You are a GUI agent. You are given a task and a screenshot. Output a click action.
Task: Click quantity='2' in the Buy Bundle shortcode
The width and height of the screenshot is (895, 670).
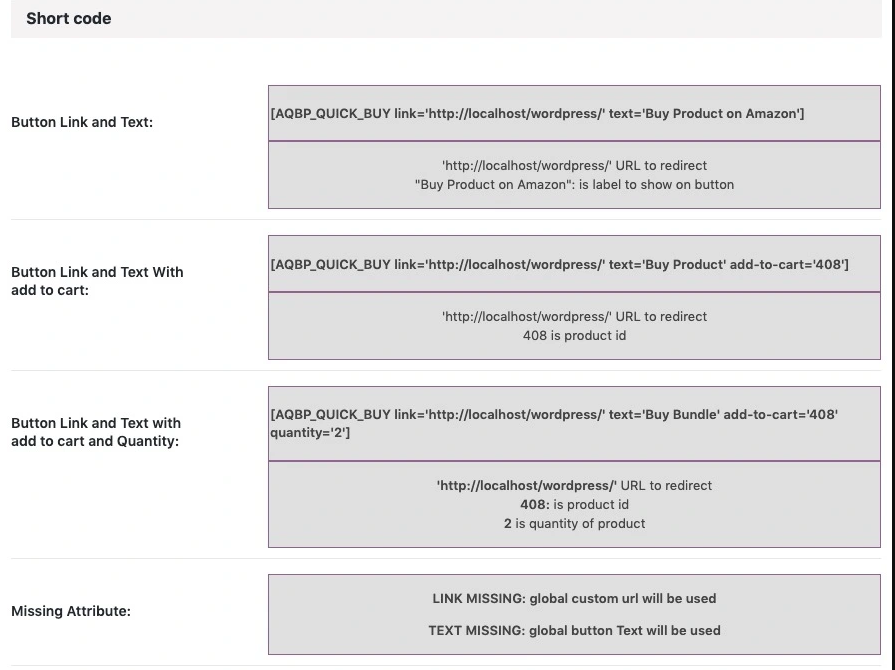tap(310, 433)
